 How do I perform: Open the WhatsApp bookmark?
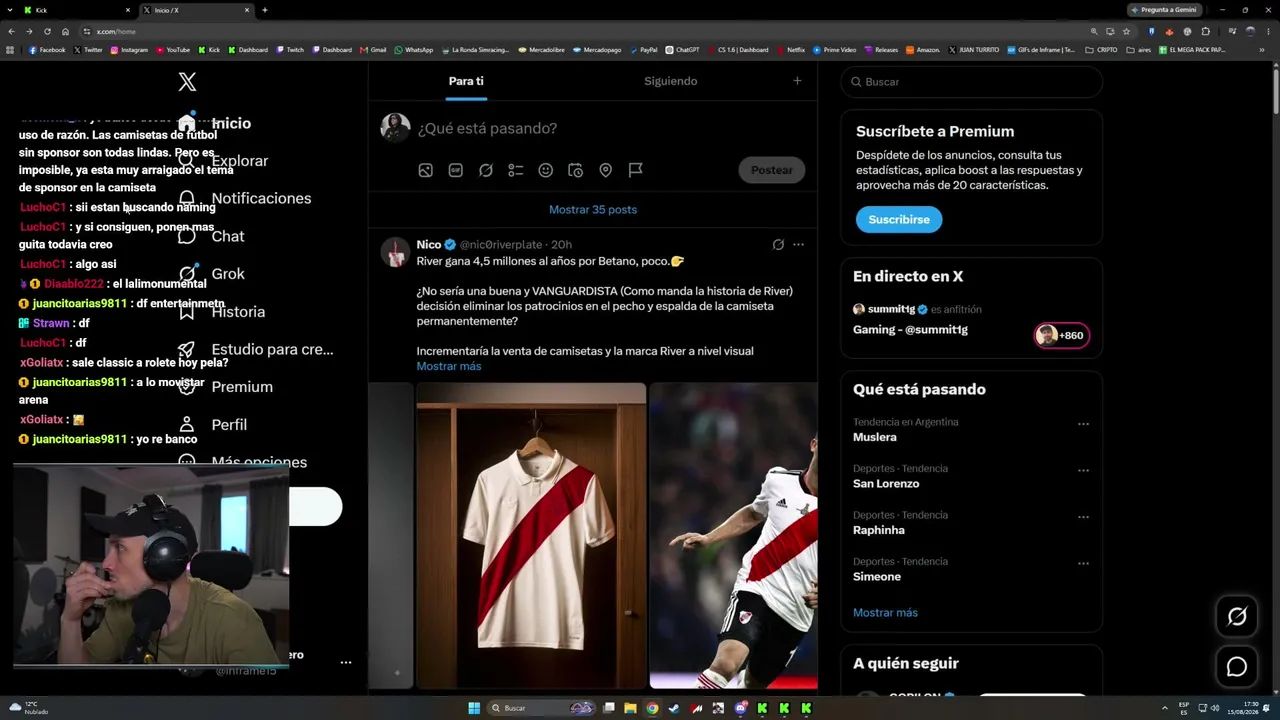pyautogui.click(x=414, y=50)
